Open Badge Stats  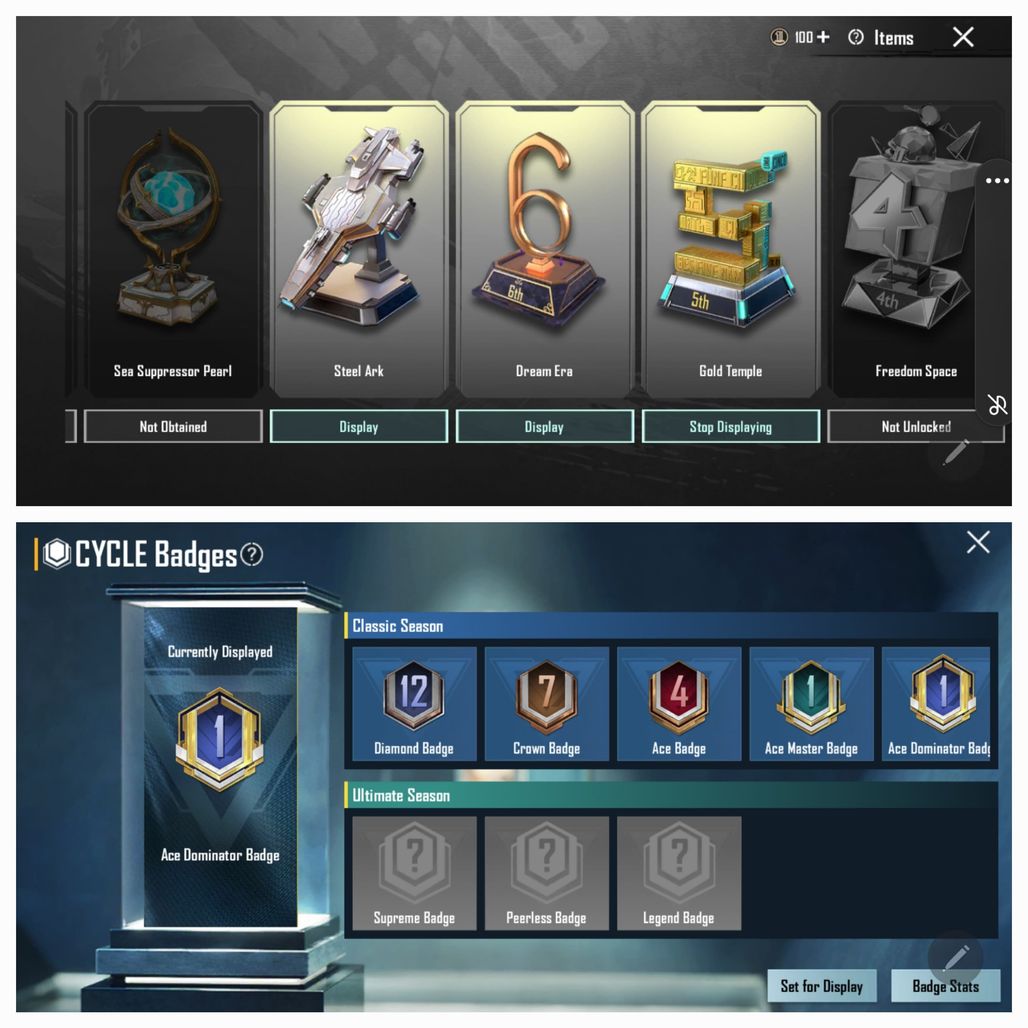(945, 986)
